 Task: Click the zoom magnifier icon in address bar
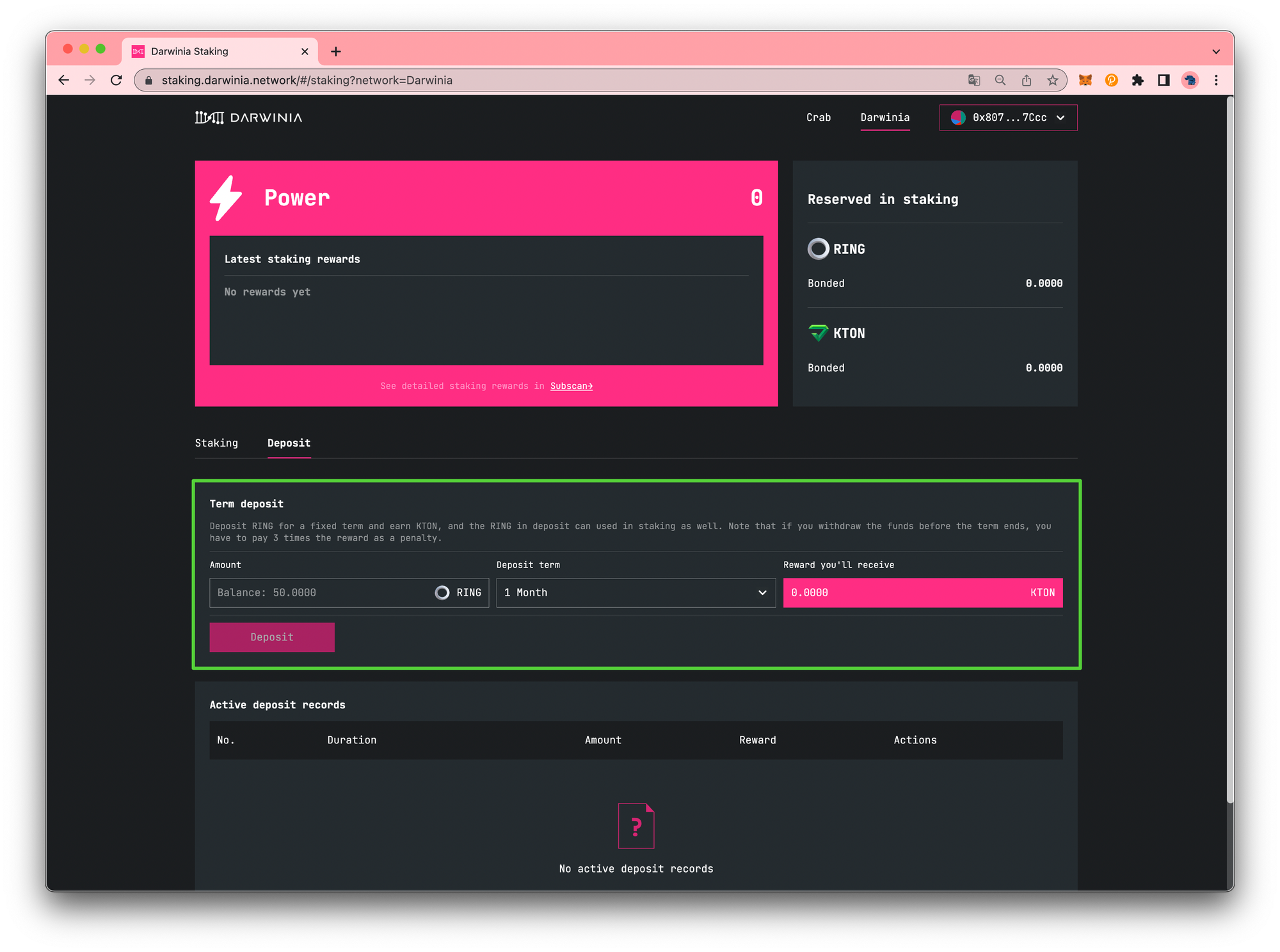click(x=1000, y=80)
